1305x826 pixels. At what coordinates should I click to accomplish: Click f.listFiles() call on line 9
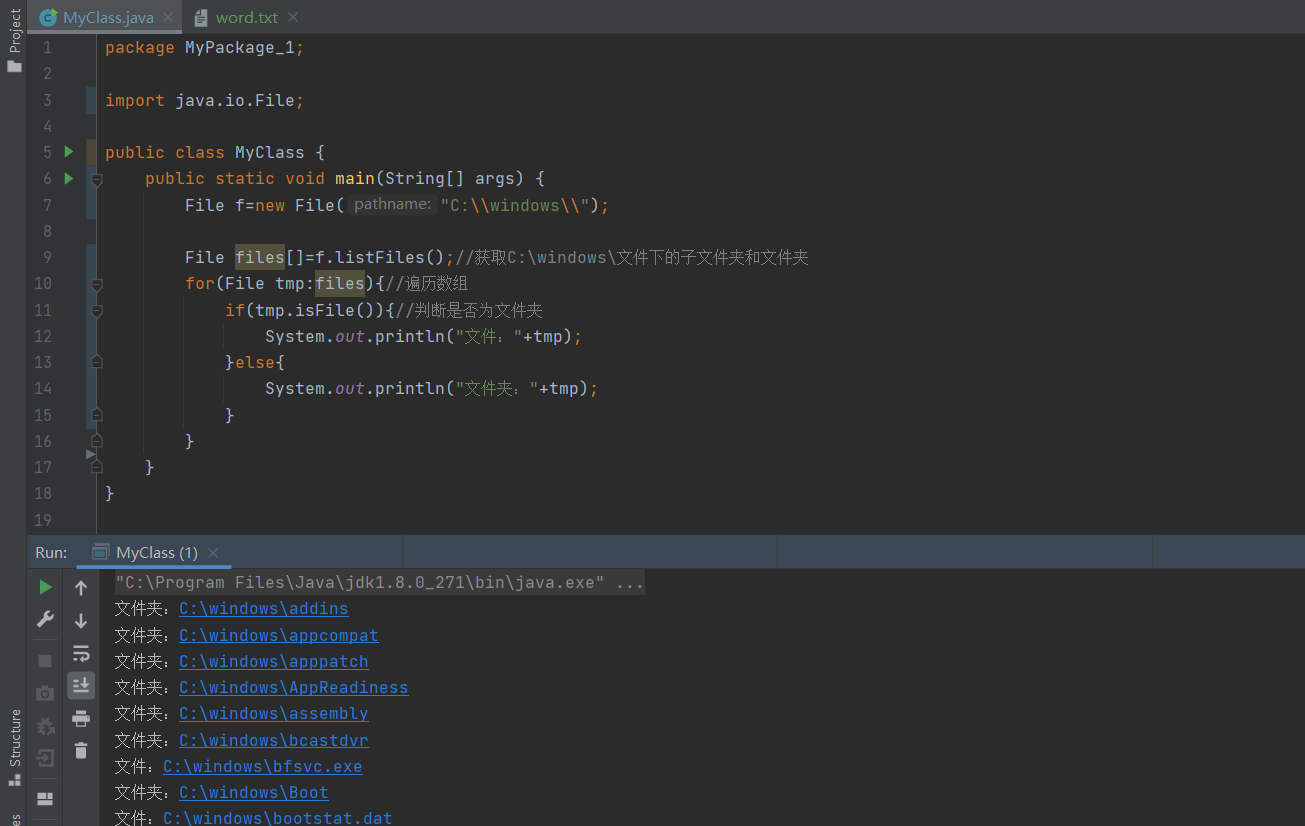tap(379, 257)
